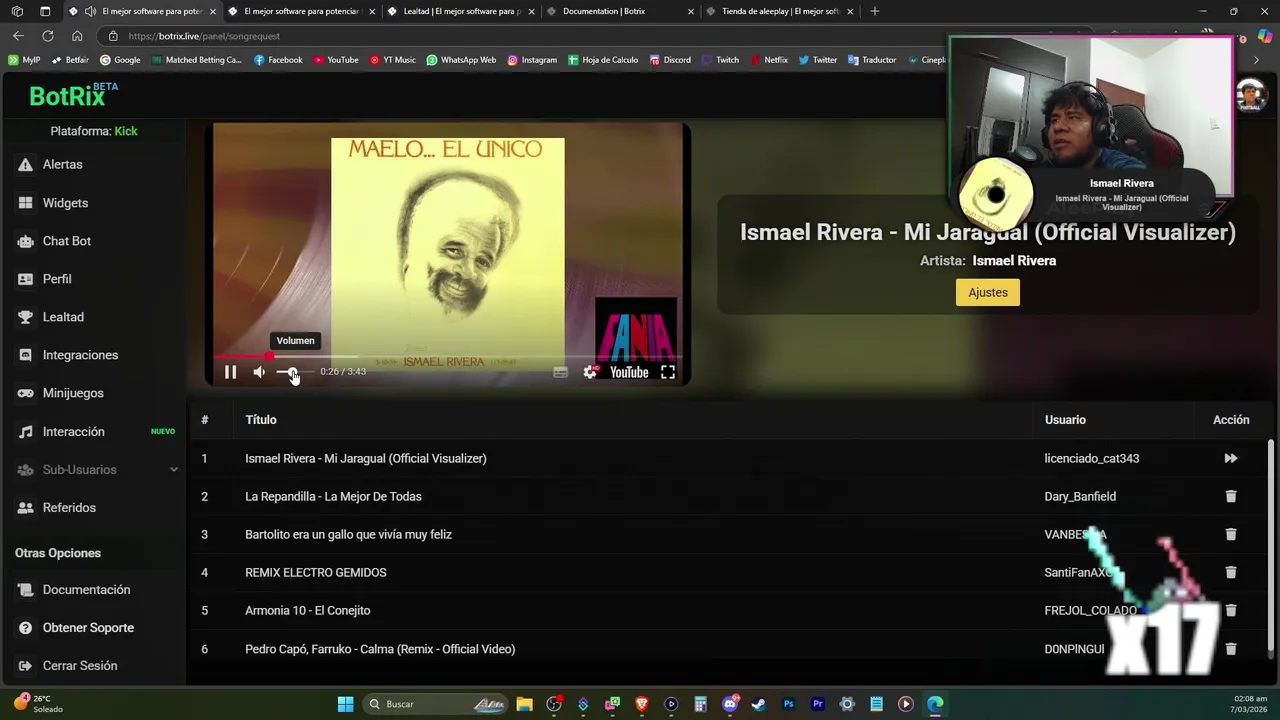Open Calculator from the taskbar
This screenshot has width=1280, height=720.
701,704
